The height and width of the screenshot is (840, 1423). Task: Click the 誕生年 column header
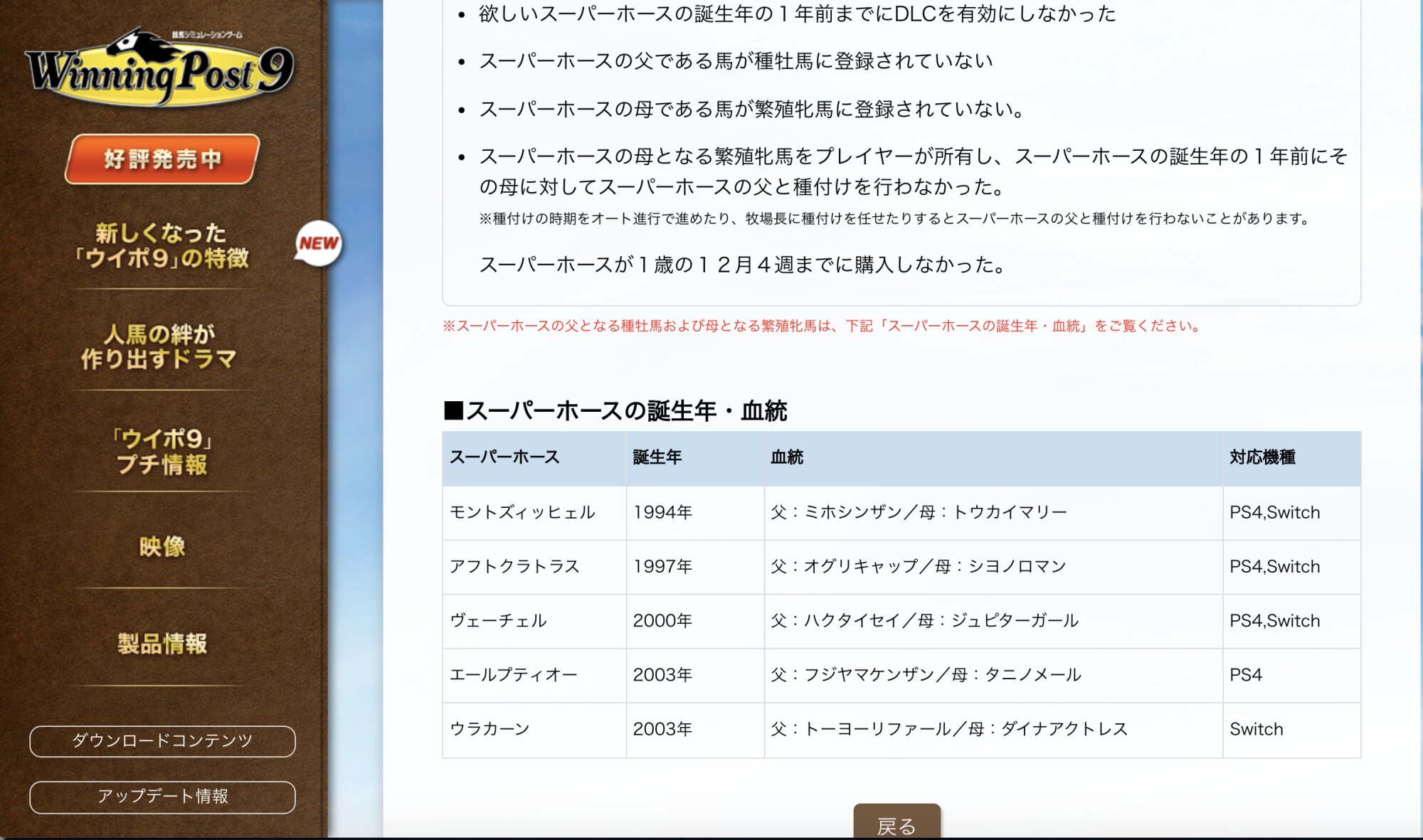657,457
